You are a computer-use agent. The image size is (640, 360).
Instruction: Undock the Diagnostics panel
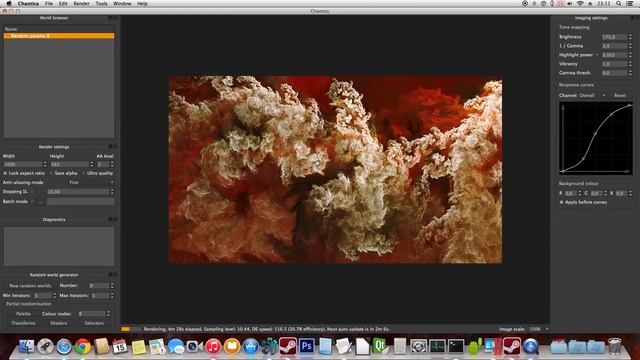pos(111,219)
